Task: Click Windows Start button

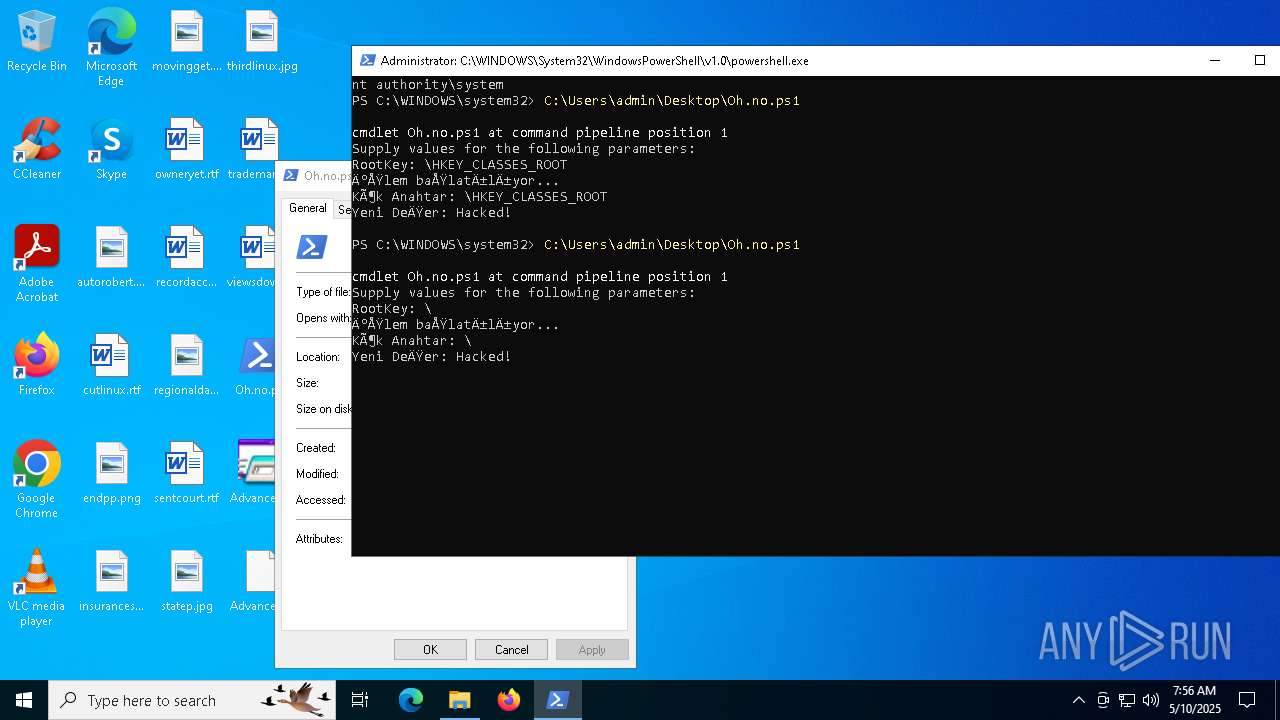Action: 24,700
